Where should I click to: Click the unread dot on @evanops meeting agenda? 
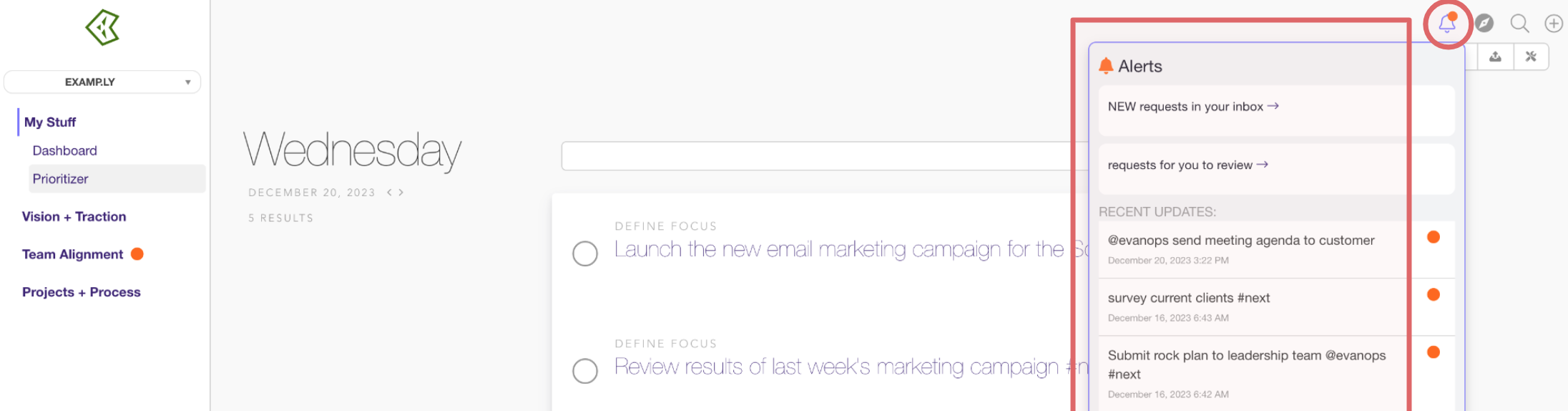pos(1434,237)
